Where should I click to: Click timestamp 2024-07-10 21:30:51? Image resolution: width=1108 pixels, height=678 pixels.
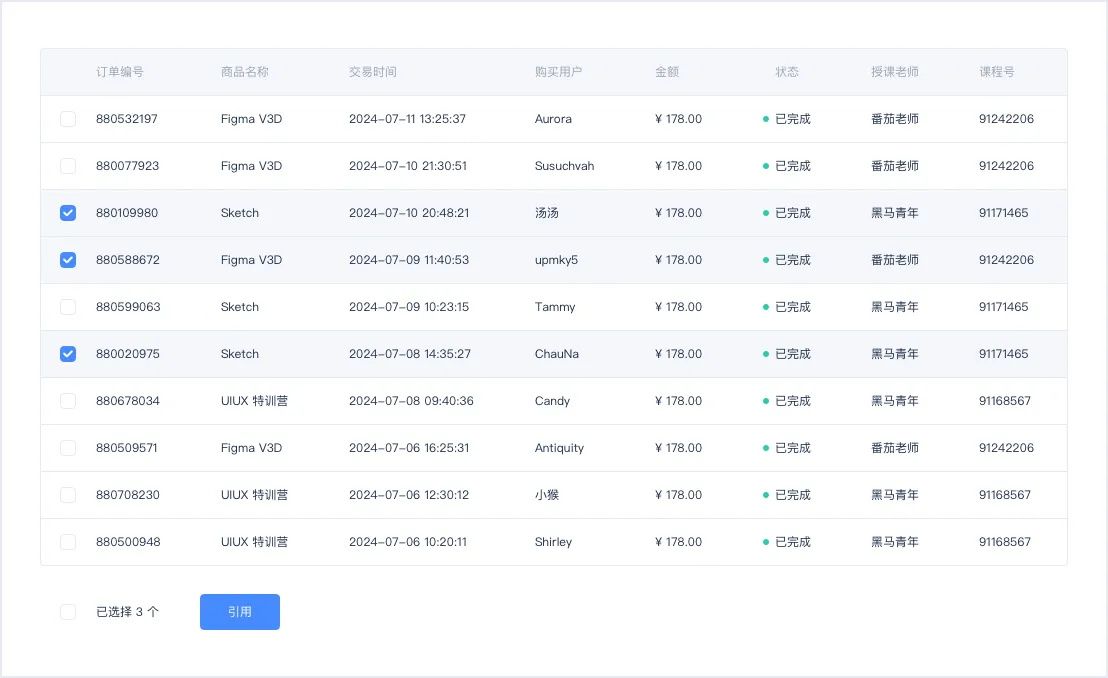[408, 166]
